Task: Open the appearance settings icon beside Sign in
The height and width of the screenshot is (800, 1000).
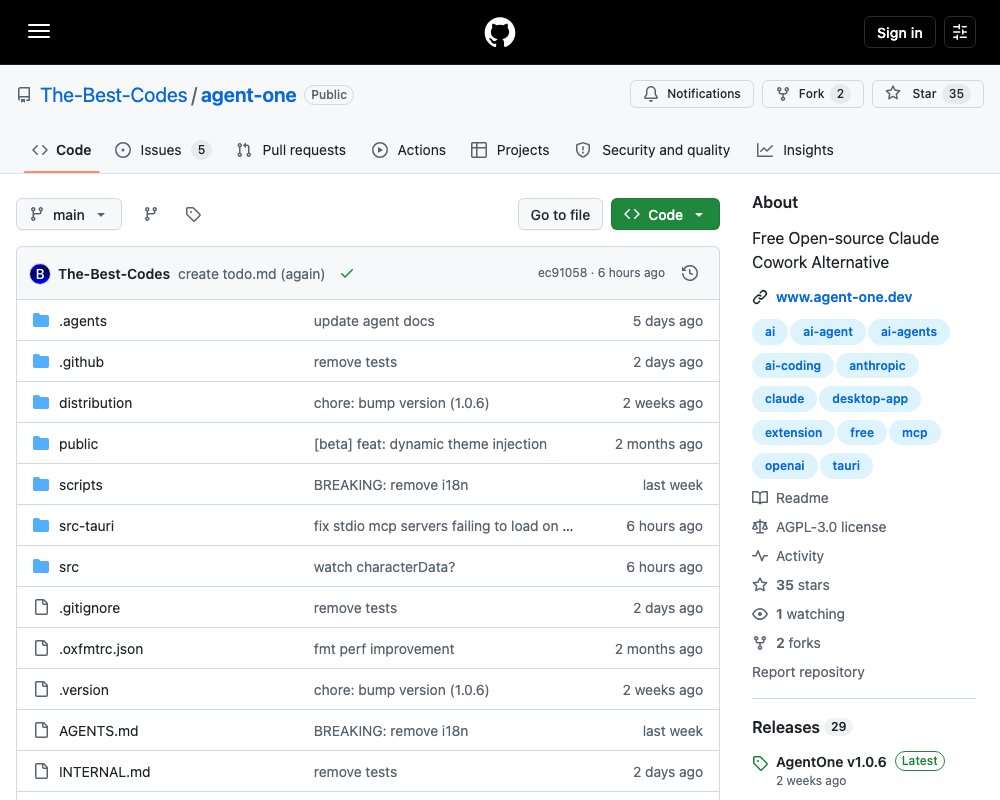Action: click(x=960, y=32)
